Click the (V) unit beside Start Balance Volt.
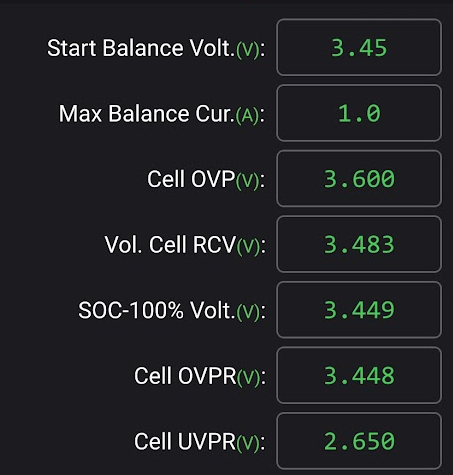Viewport: 453px width, 475px height. (248, 50)
